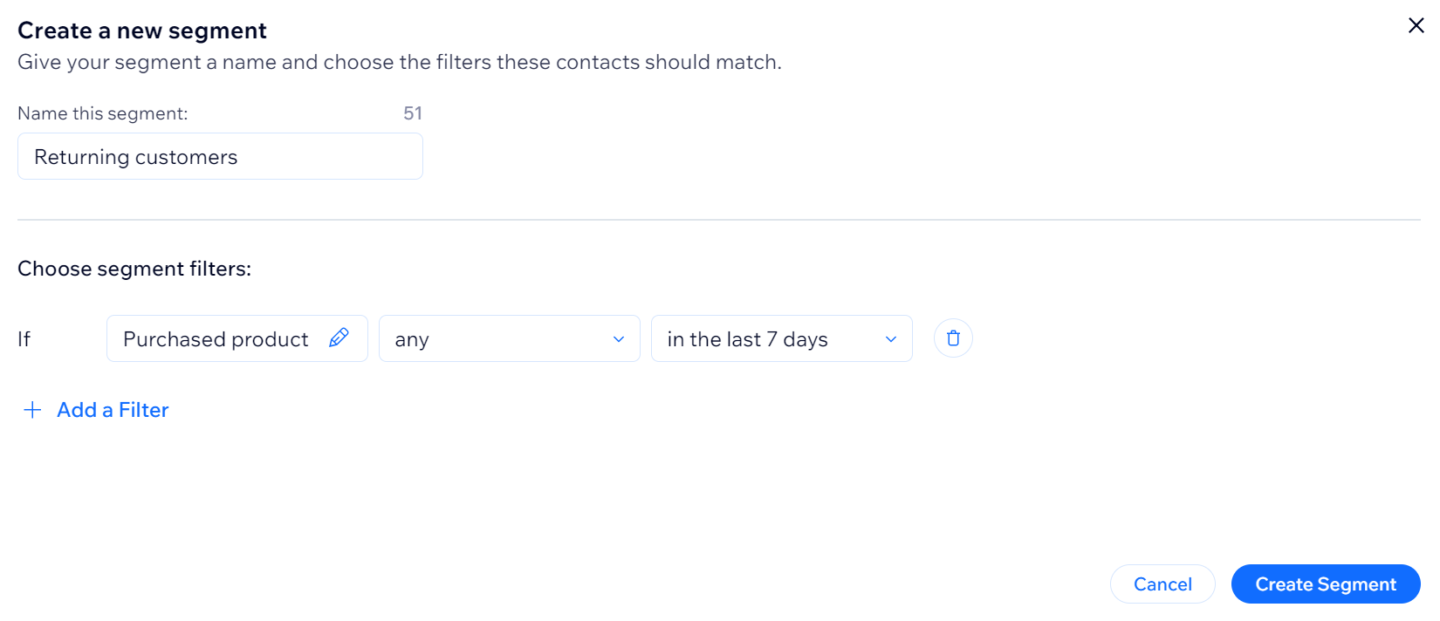
Task: Click the plus icon beside Add a Filter
Action: (33, 410)
